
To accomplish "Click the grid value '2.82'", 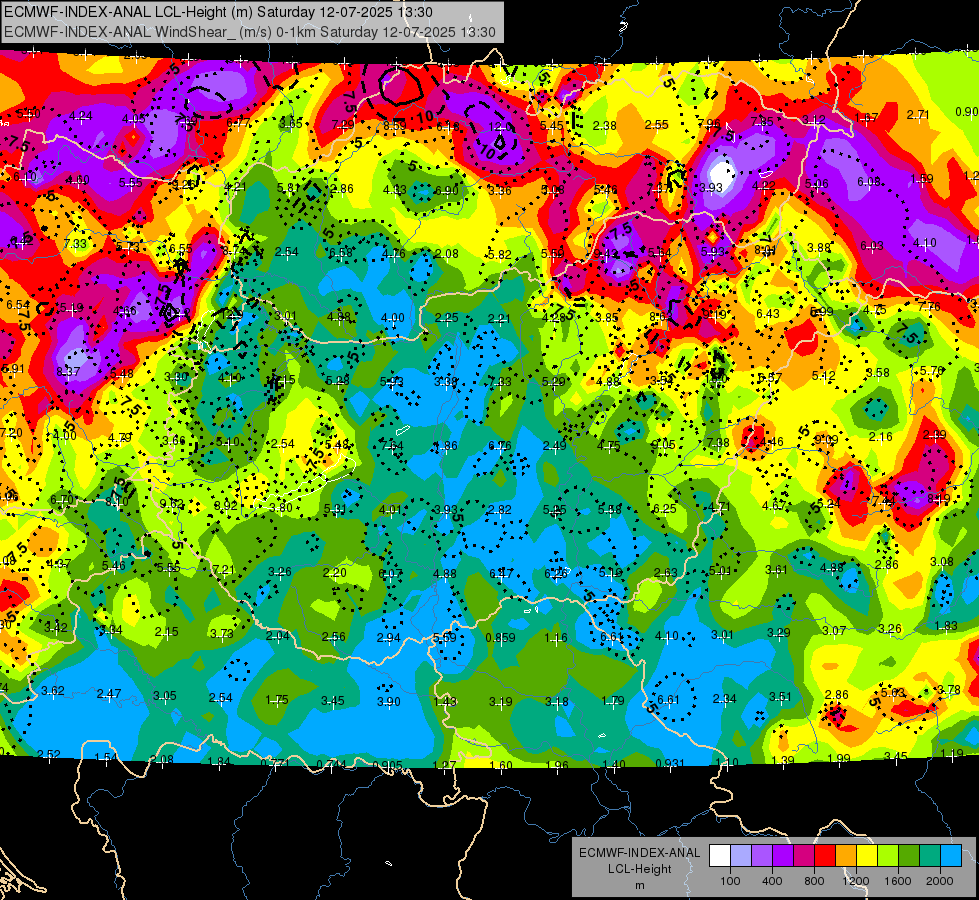I will 499,510.
